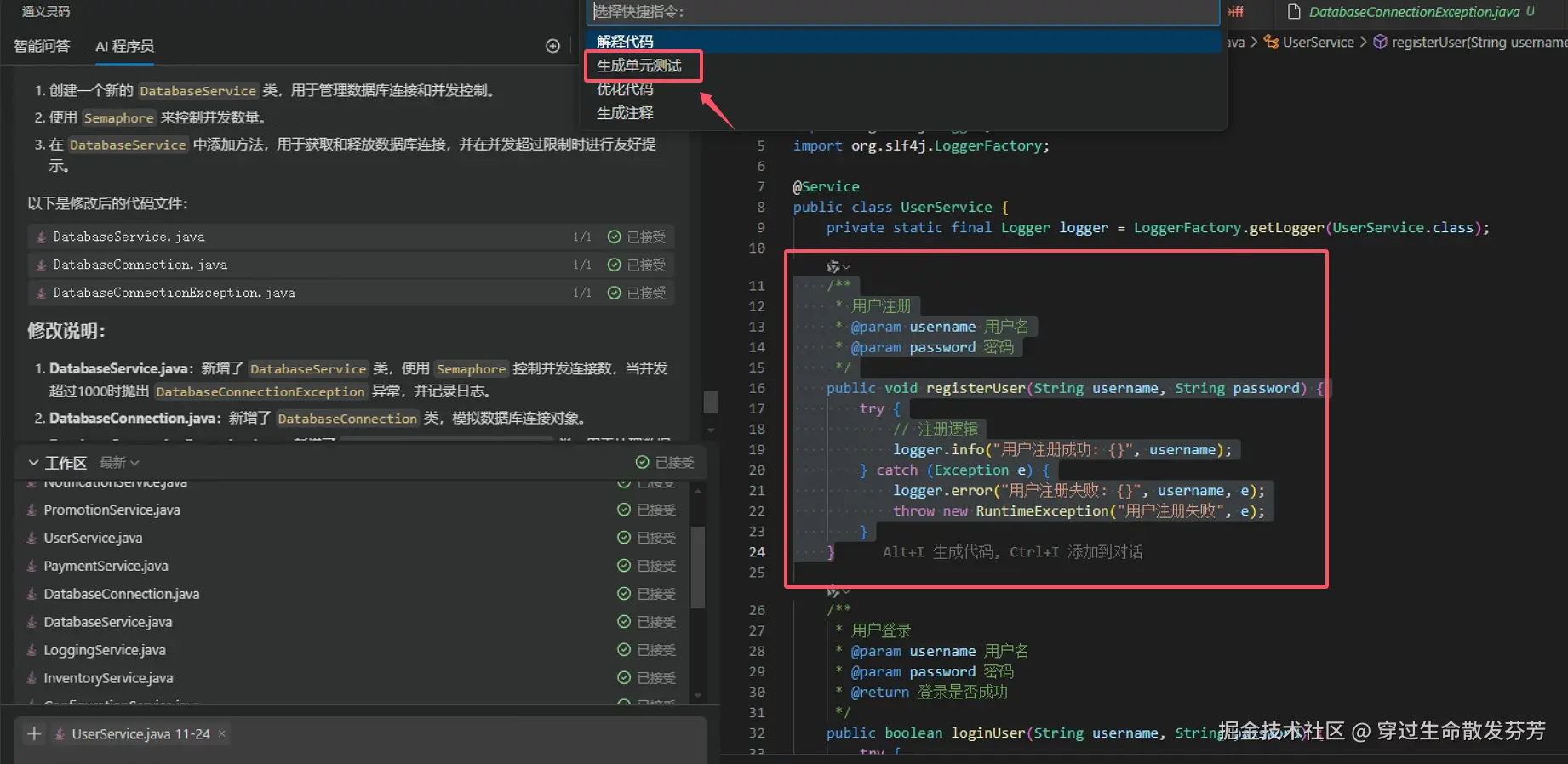Click the accepted check icon in the 工作区 header

point(643,462)
